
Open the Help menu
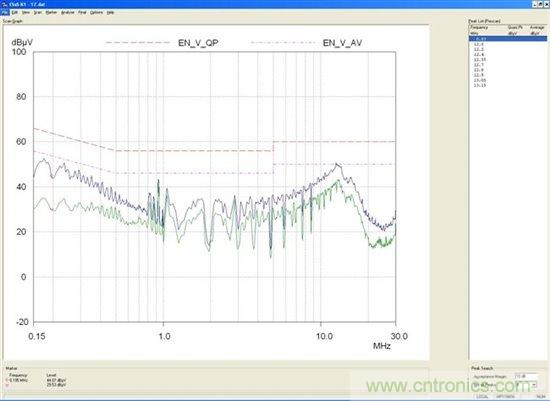point(110,12)
